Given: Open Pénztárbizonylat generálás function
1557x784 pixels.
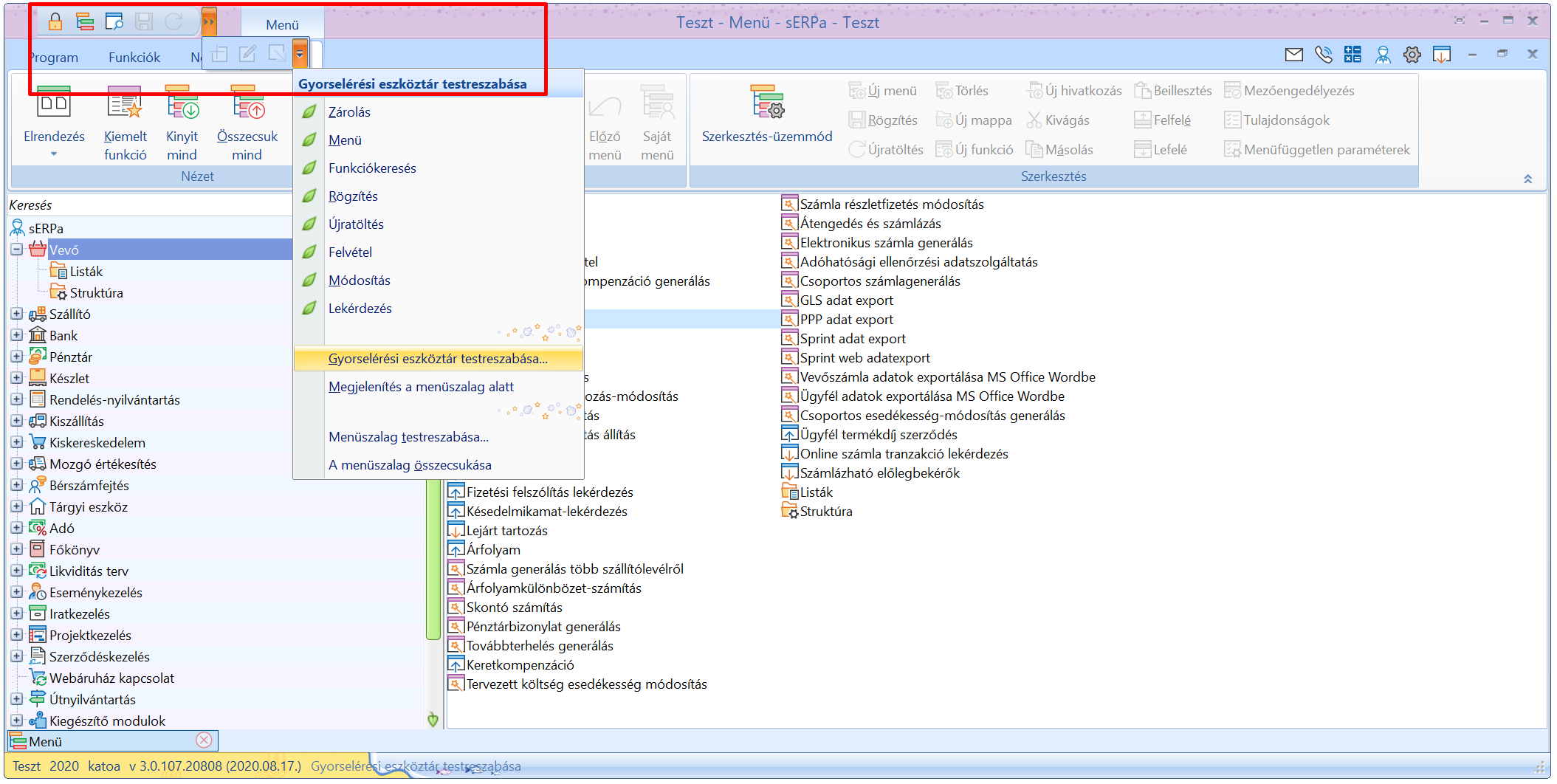Looking at the screenshot, I should coord(535,627).
